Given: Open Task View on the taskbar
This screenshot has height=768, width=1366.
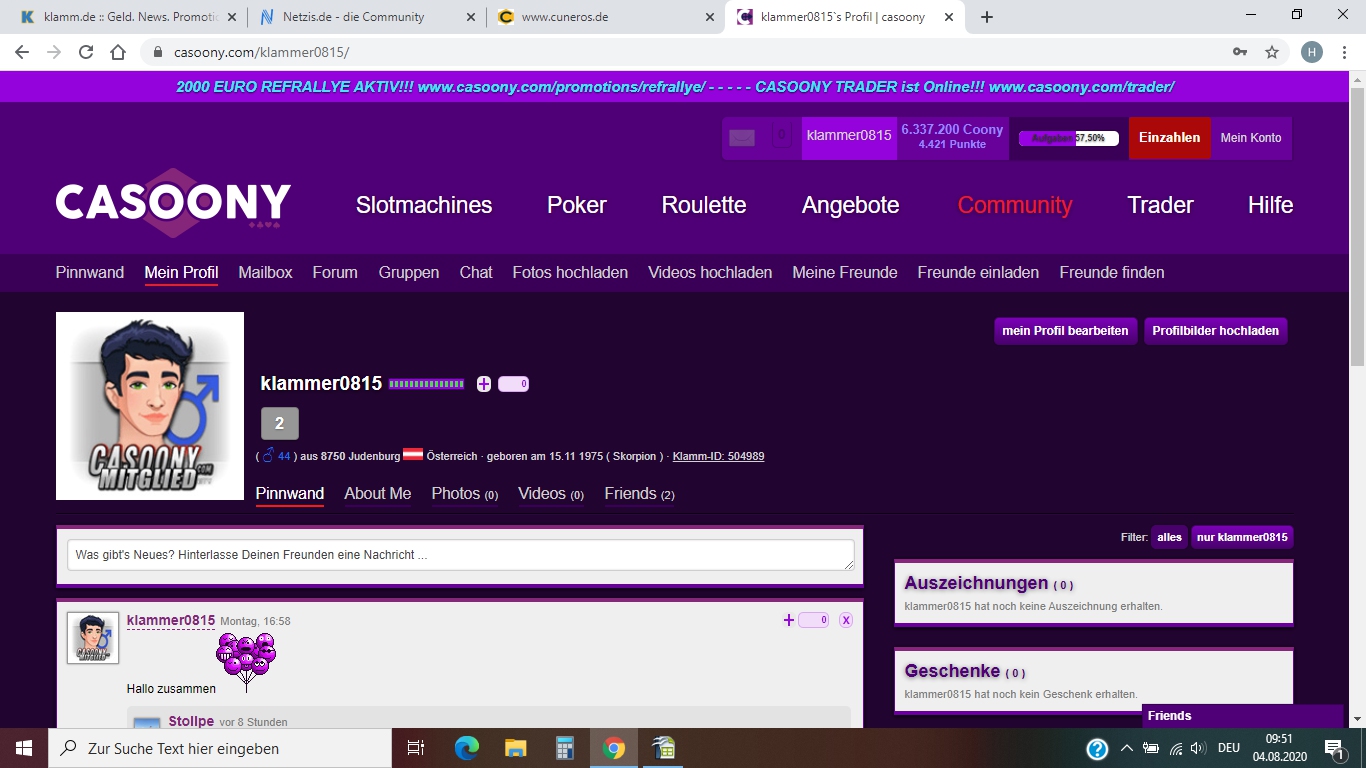Looking at the screenshot, I should [416, 748].
